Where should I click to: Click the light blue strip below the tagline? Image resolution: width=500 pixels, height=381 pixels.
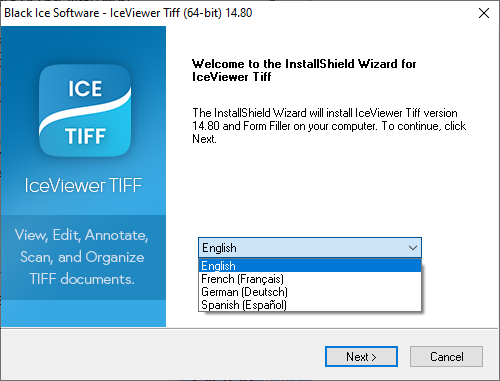click(83, 313)
